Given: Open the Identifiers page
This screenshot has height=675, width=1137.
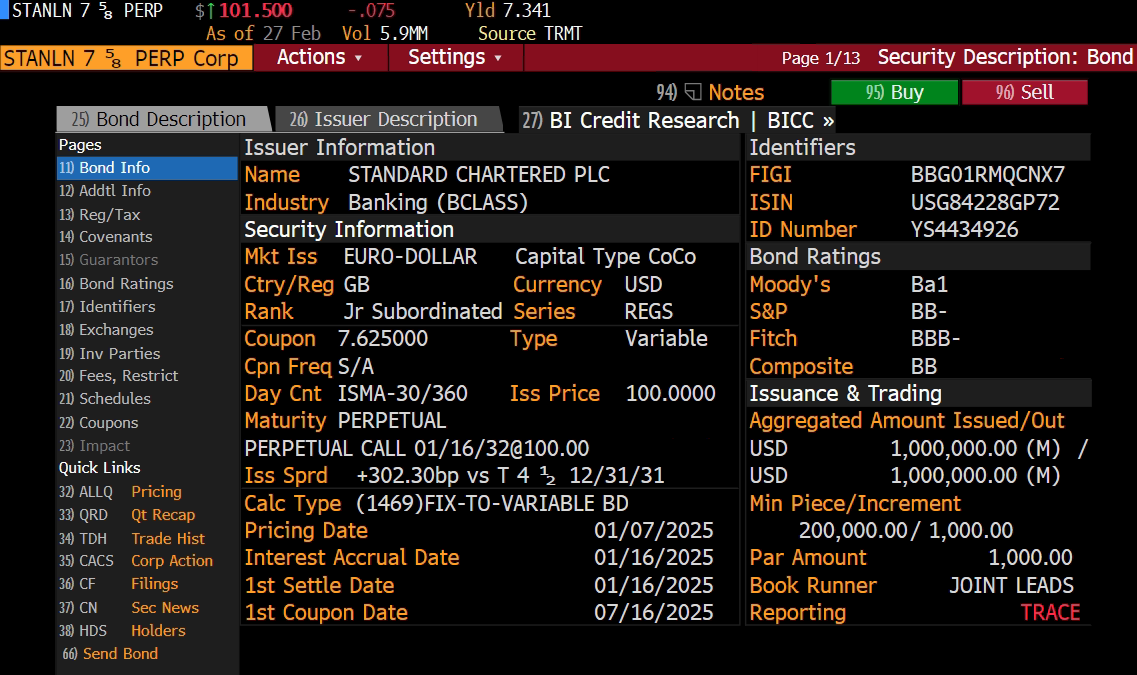Looking at the screenshot, I should (107, 307).
